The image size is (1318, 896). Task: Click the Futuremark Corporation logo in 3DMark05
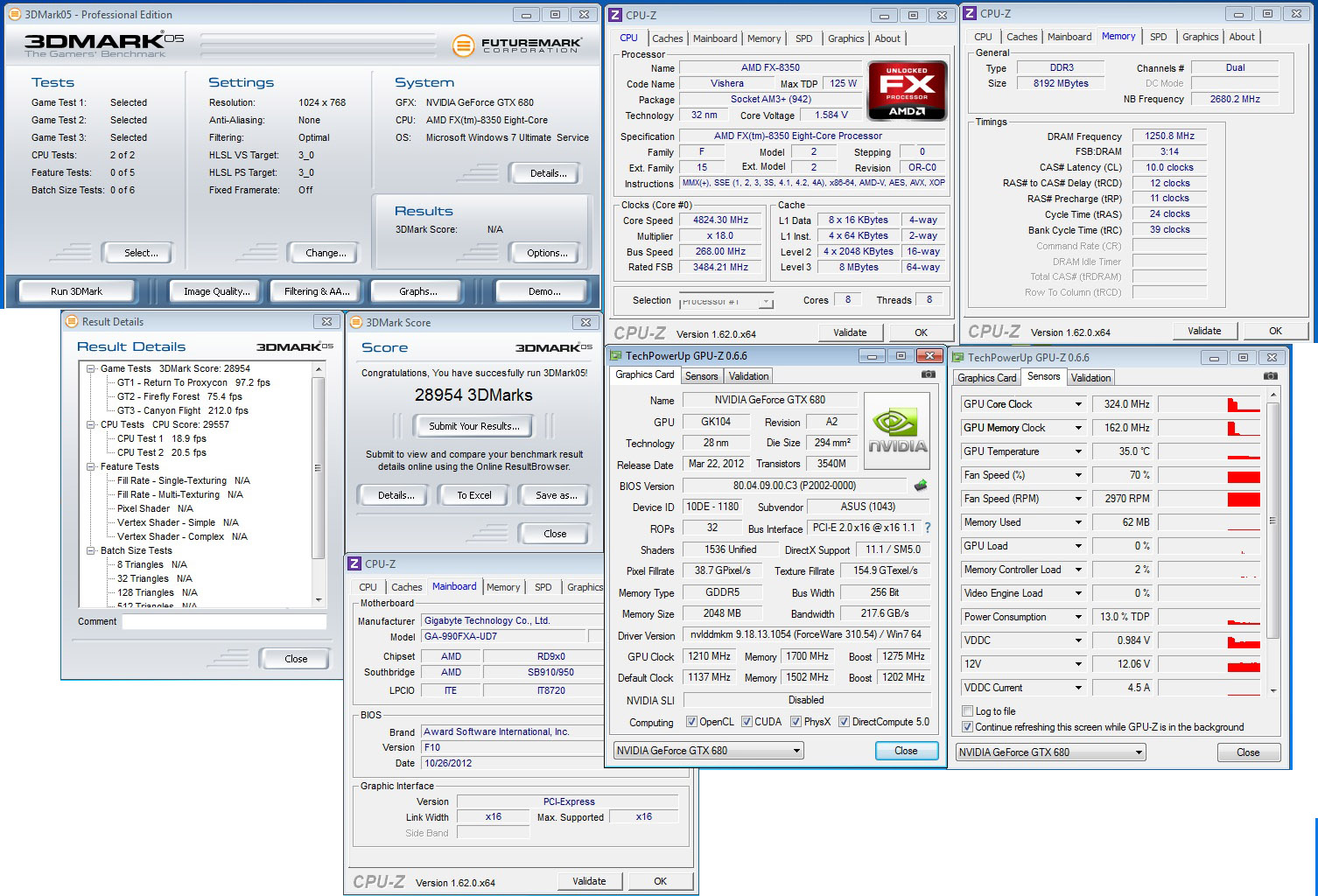pyautogui.click(x=517, y=45)
